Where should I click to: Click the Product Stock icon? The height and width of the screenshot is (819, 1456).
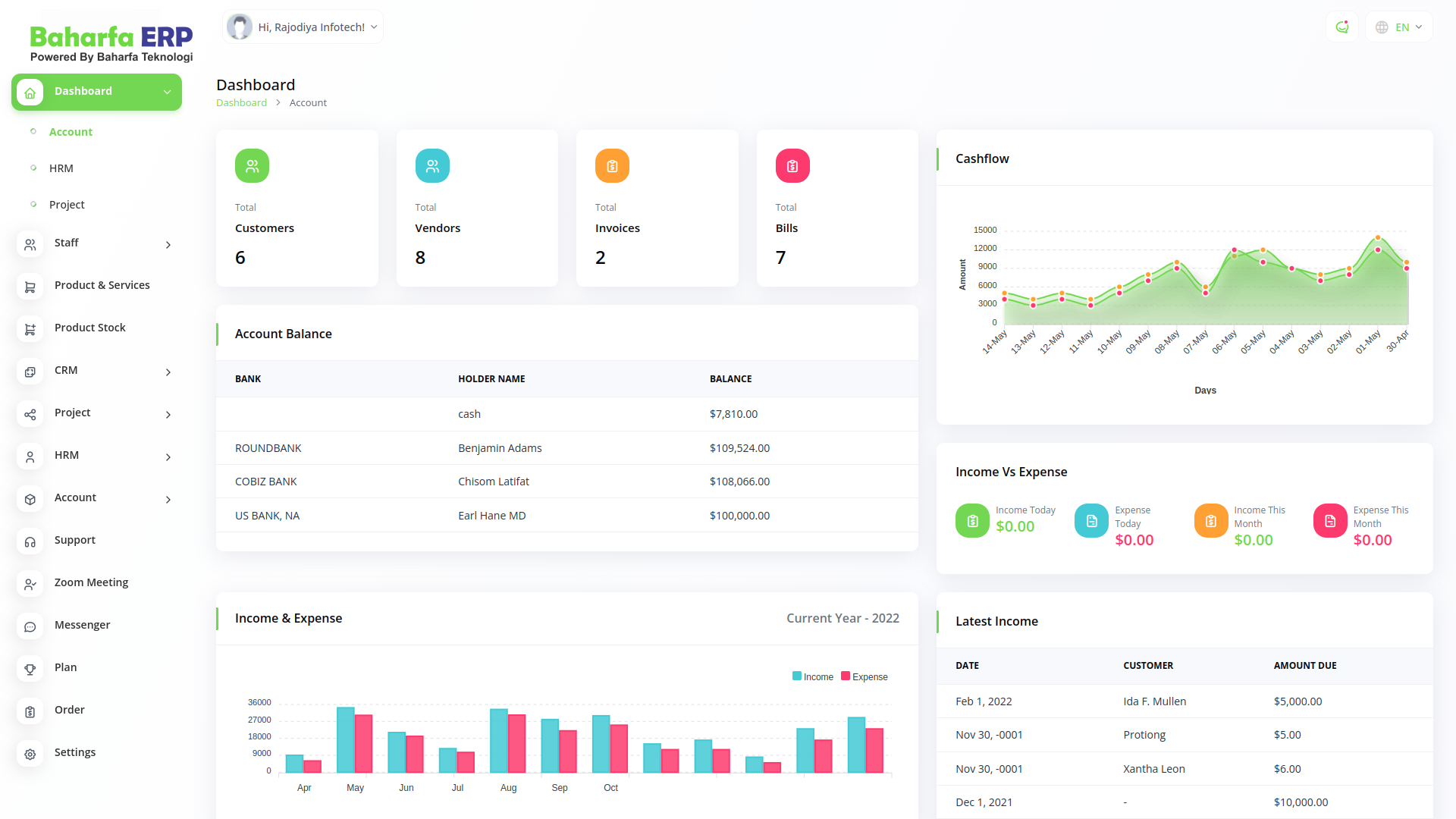pyautogui.click(x=30, y=329)
